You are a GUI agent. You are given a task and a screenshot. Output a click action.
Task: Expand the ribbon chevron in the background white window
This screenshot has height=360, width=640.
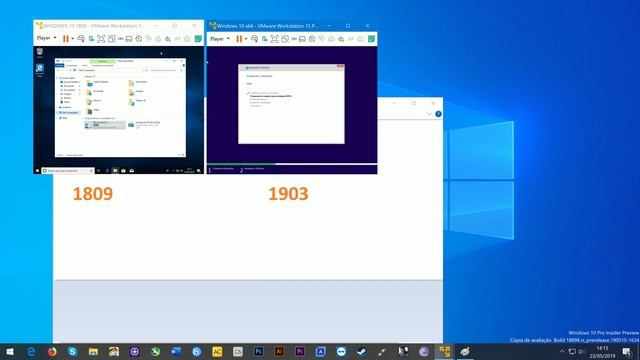coord(429,114)
